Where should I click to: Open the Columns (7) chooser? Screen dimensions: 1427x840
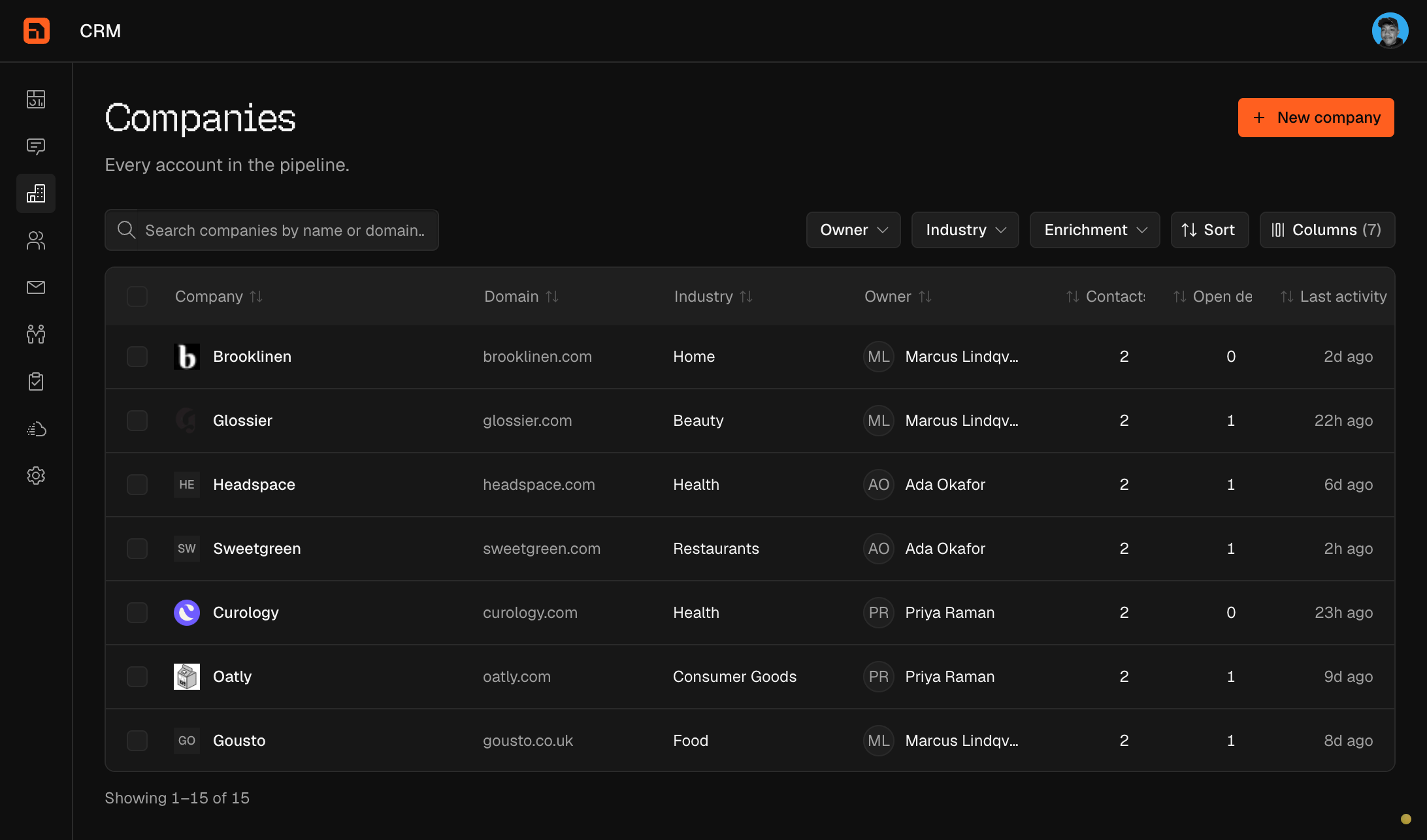click(1327, 230)
